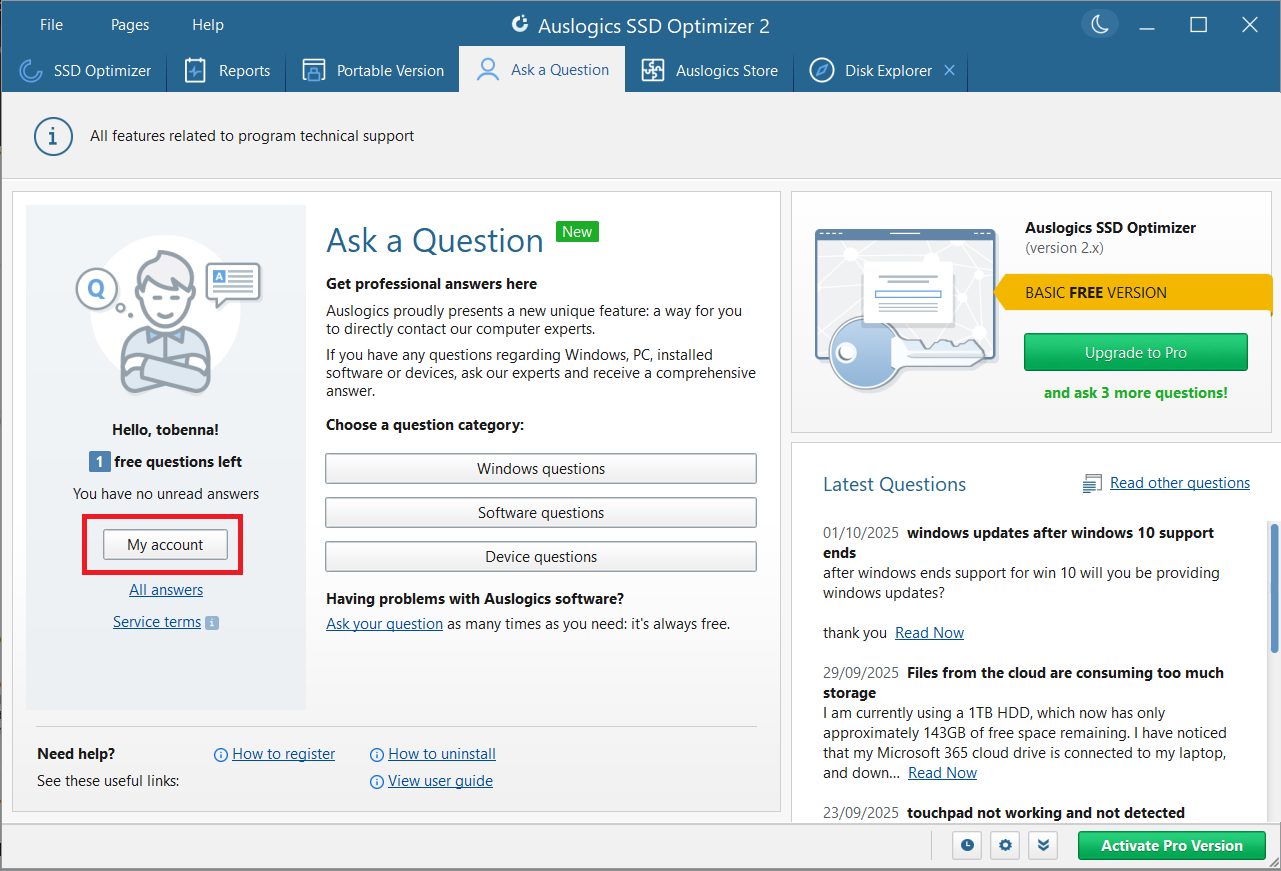1281x871 pixels.
Task: Click the SSD Optimizer key illustration
Action: click(x=906, y=308)
